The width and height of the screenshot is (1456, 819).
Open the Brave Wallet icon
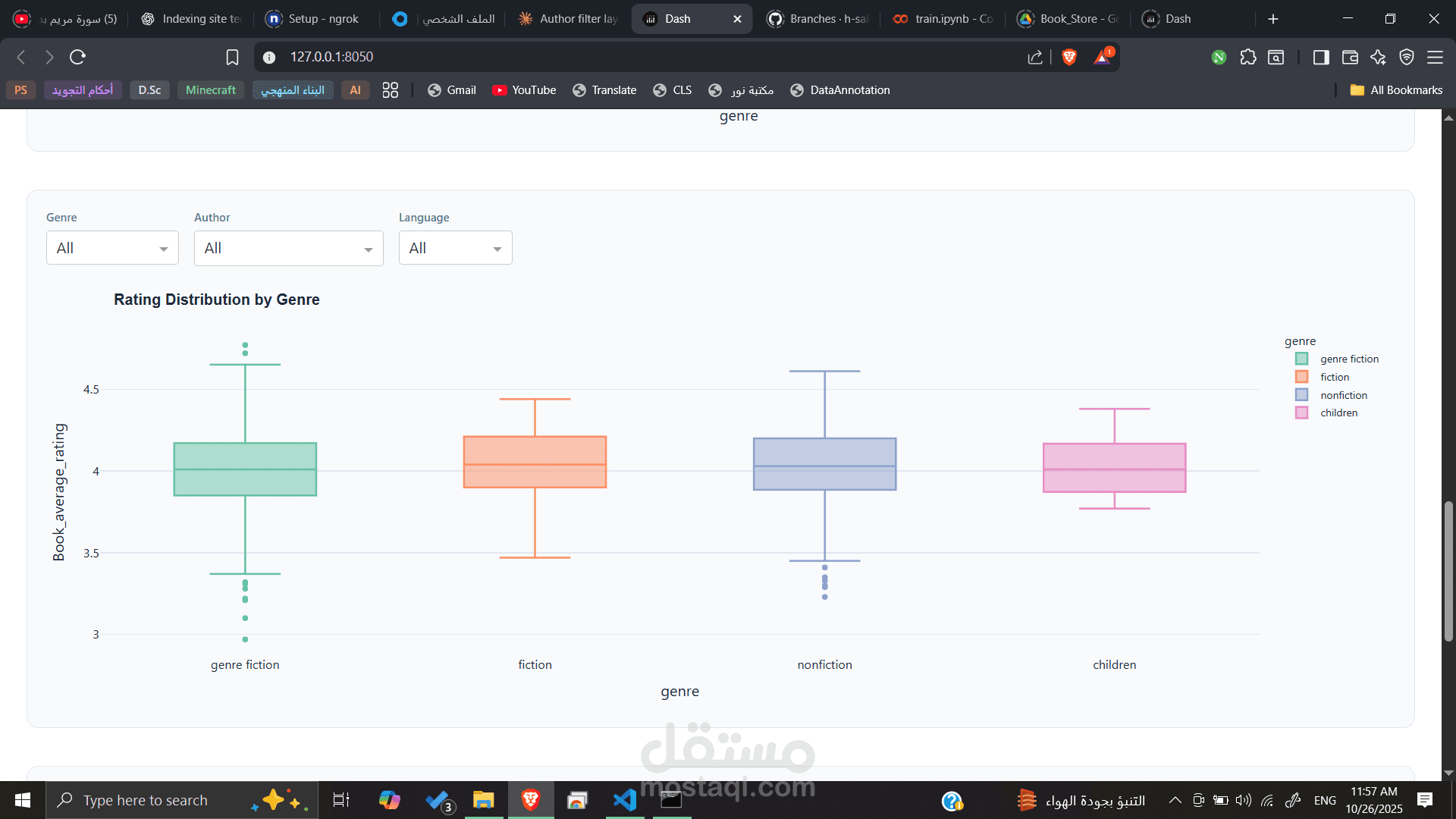1350,57
